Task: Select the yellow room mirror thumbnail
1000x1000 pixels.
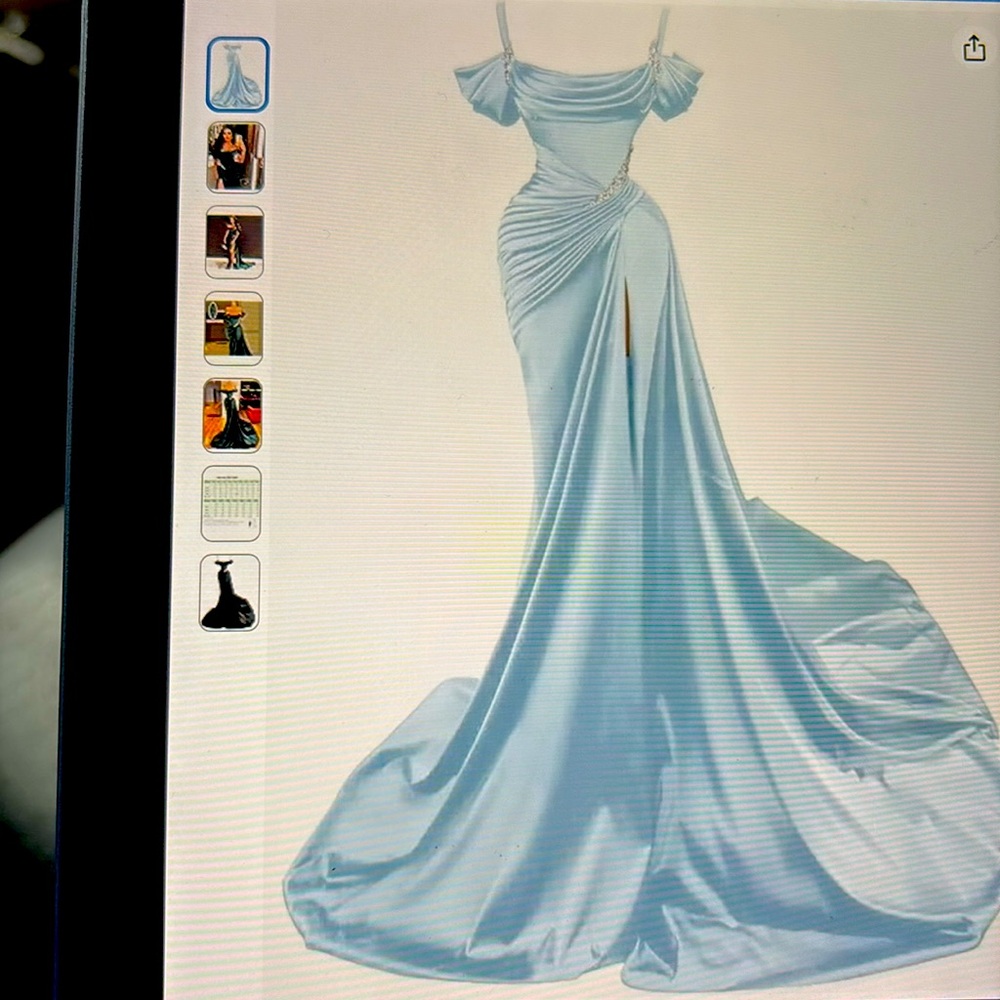Action: coord(233,328)
